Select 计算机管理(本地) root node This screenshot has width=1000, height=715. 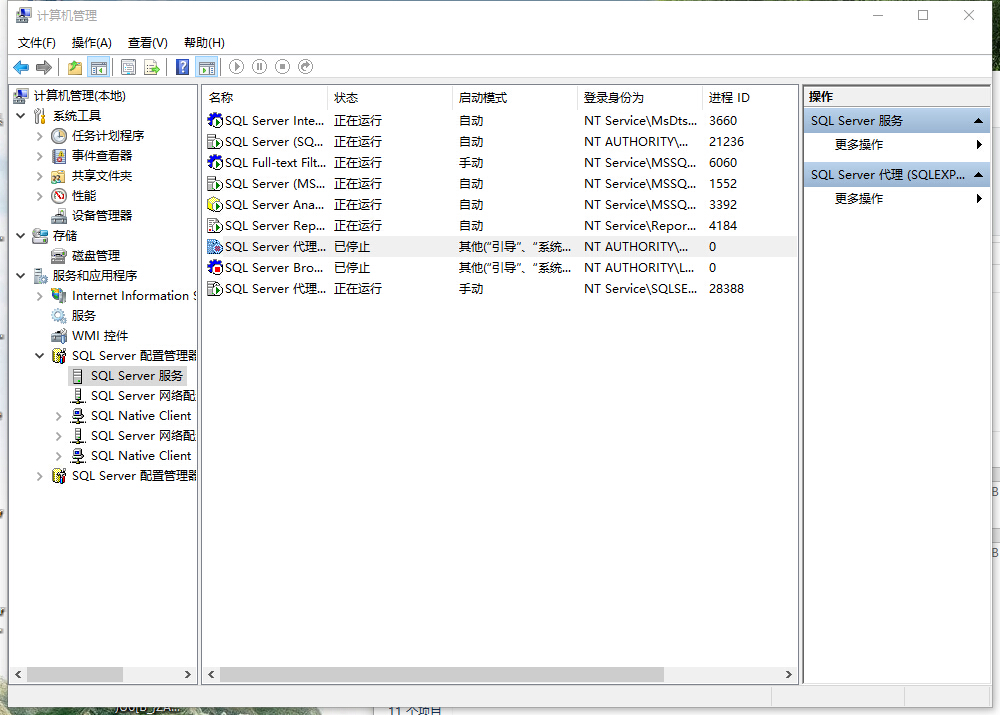[x=80, y=96]
